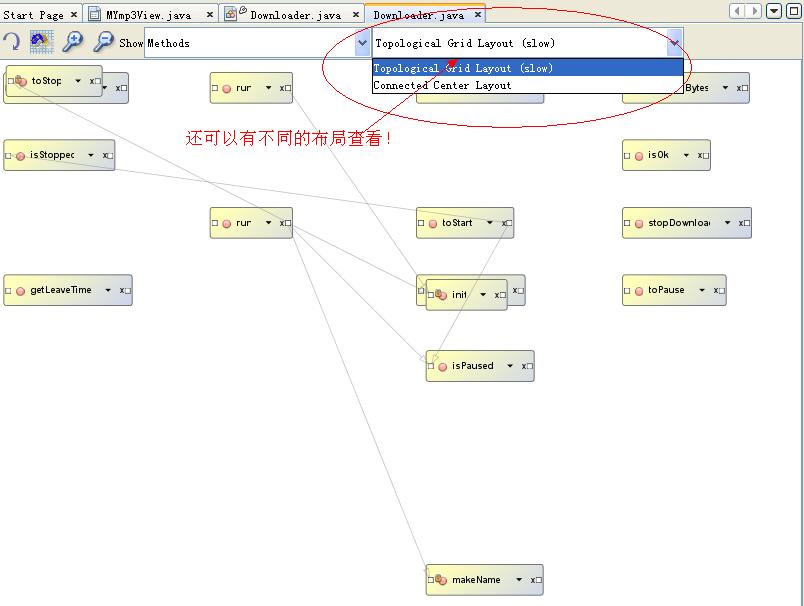
Task: Close the Start Page tab
Action: [74, 14]
